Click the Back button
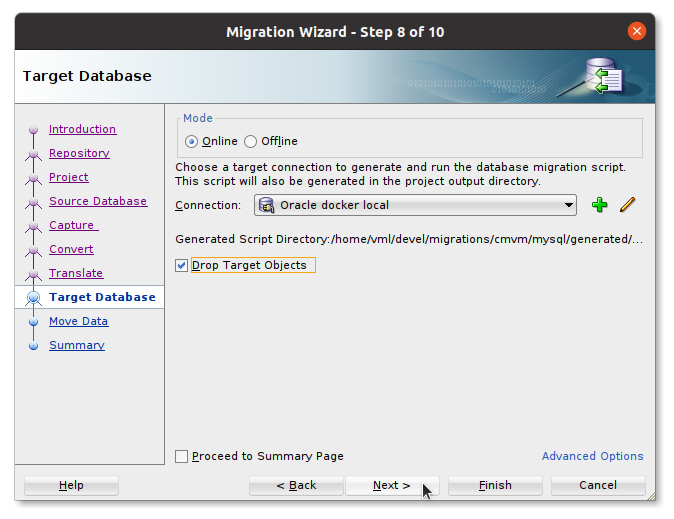Image resolution: width=674 pixels, height=519 pixels. coord(296,485)
